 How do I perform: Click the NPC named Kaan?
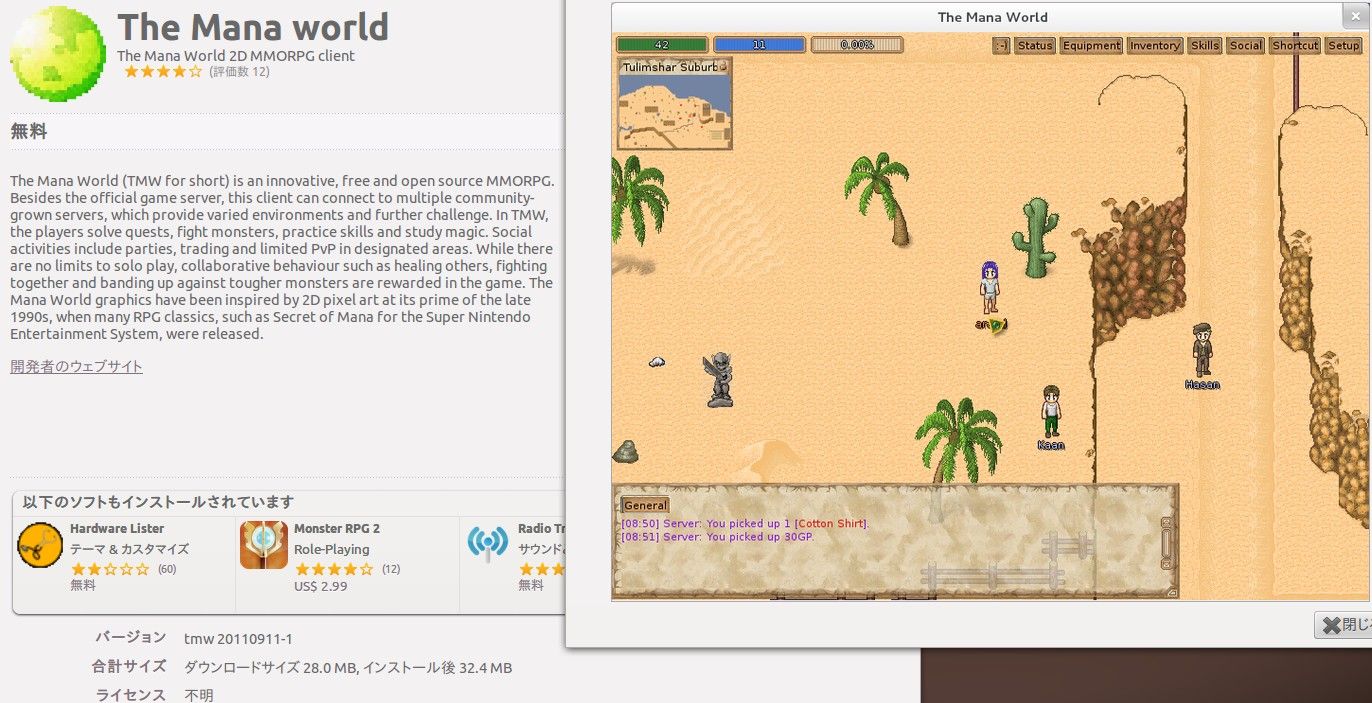(x=1050, y=412)
